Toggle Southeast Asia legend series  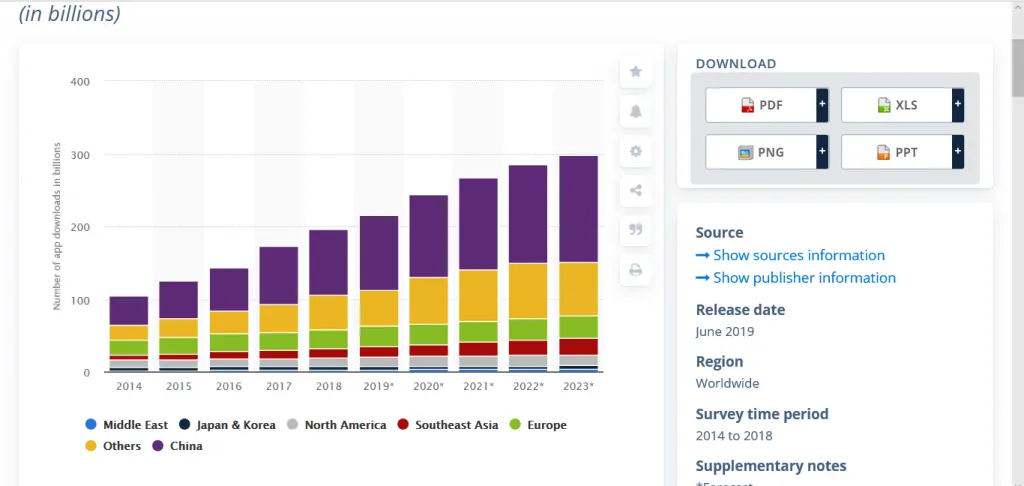point(447,425)
